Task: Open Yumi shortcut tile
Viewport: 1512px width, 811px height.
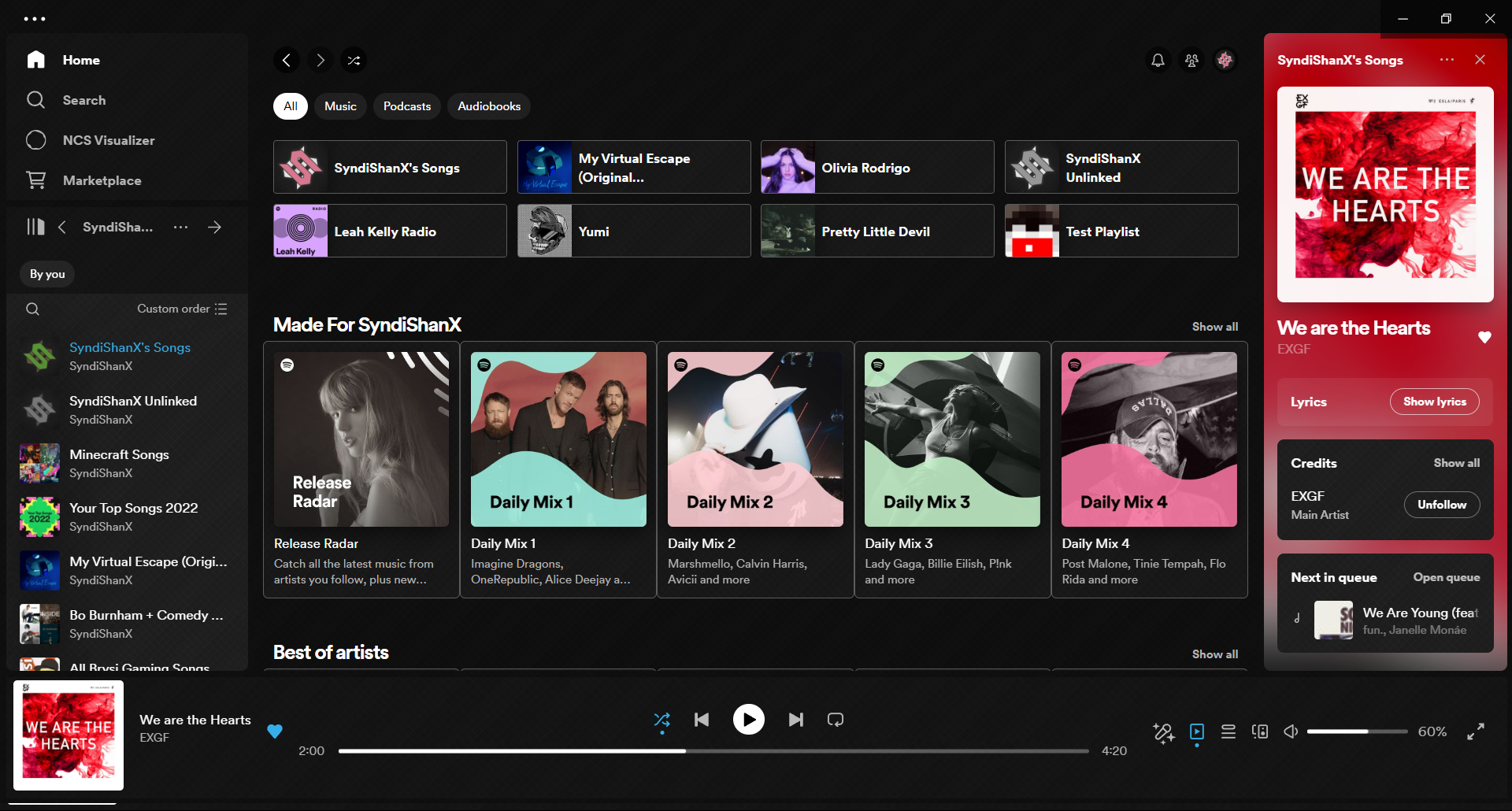Action: [634, 231]
